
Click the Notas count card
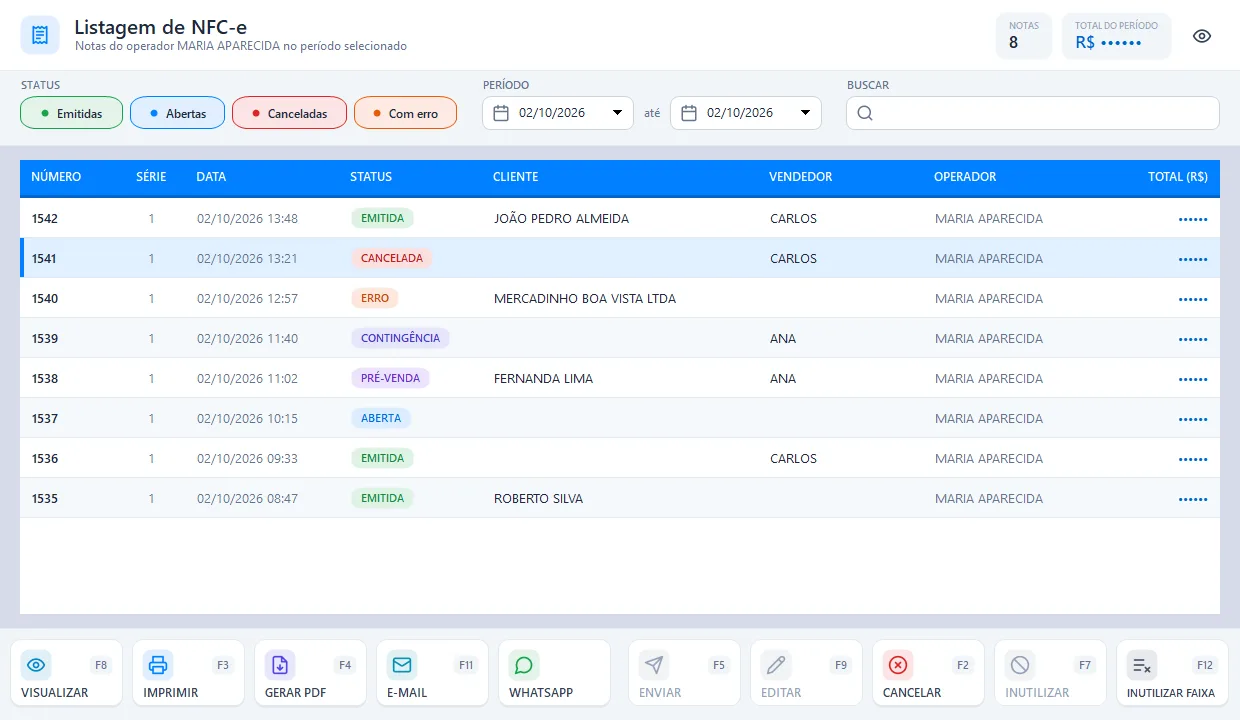(1023, 36)
